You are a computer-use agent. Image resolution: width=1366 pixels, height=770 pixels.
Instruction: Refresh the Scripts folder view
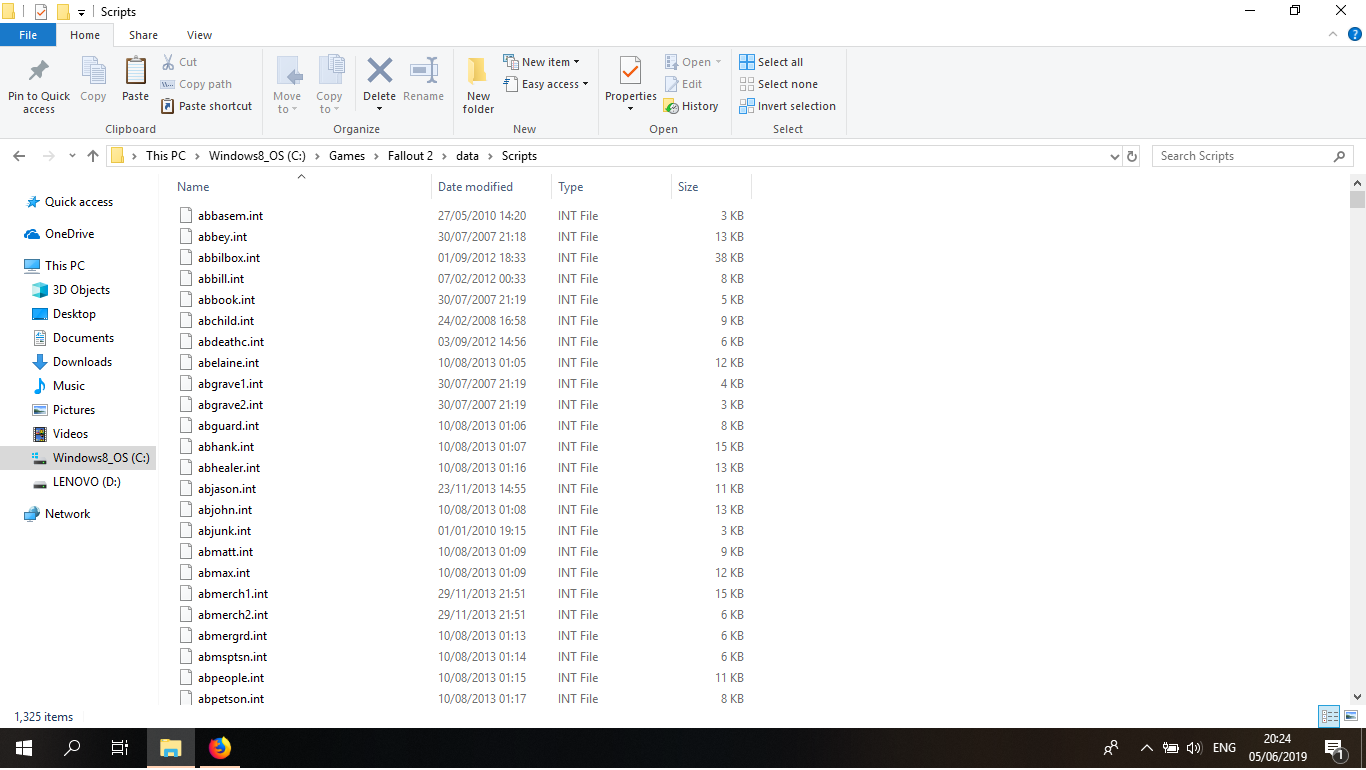click(1132, 156)
